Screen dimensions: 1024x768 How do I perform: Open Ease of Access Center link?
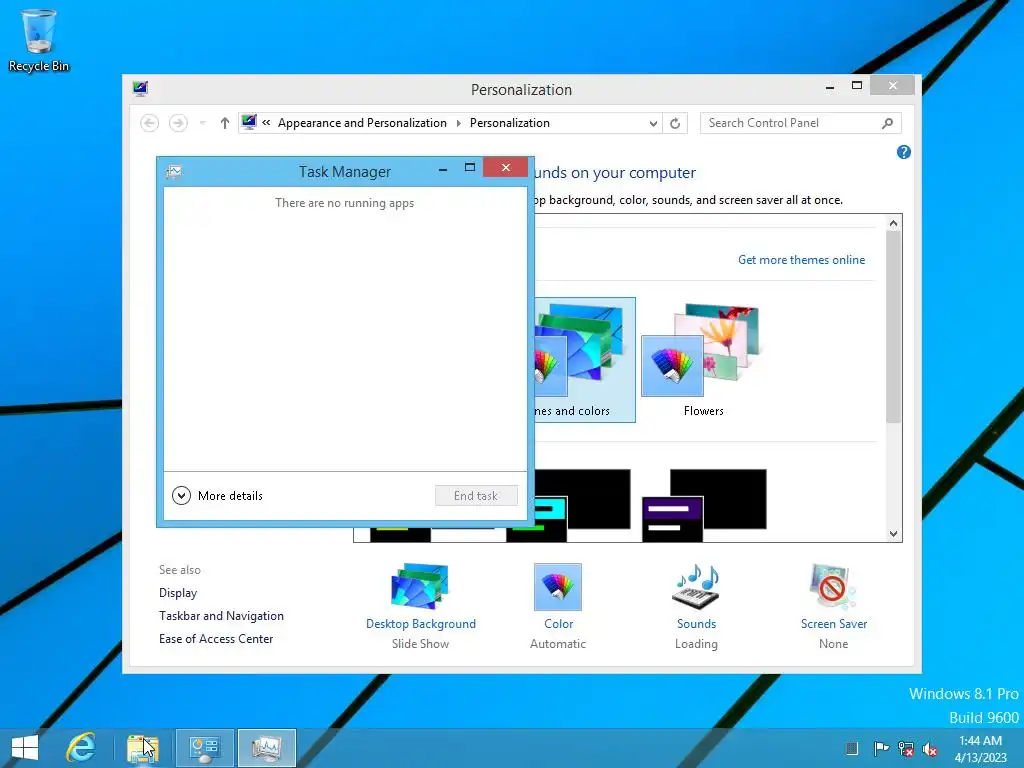click(x=216, y=639)
